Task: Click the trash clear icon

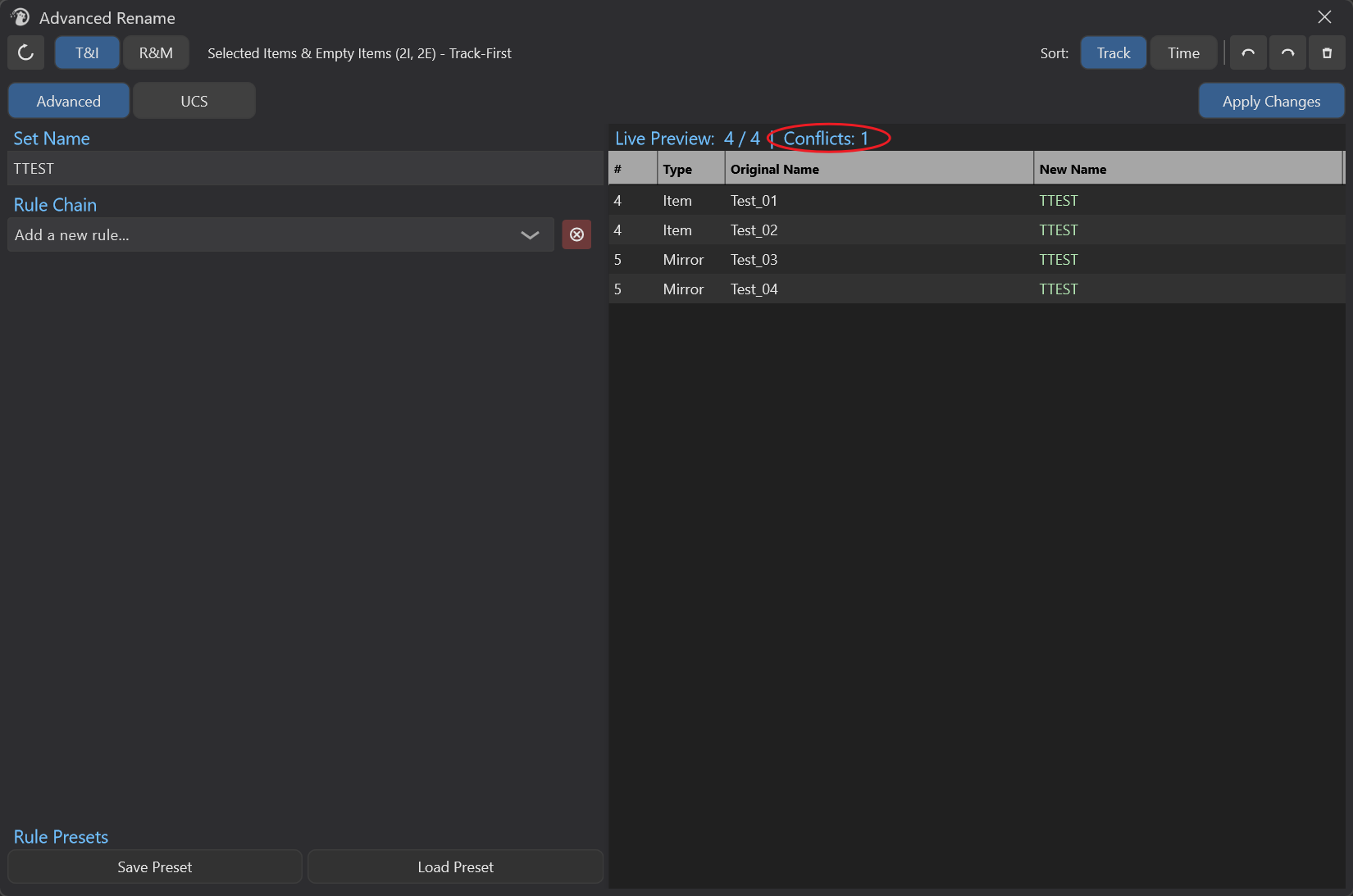Action: click(x=1327, y=53)
